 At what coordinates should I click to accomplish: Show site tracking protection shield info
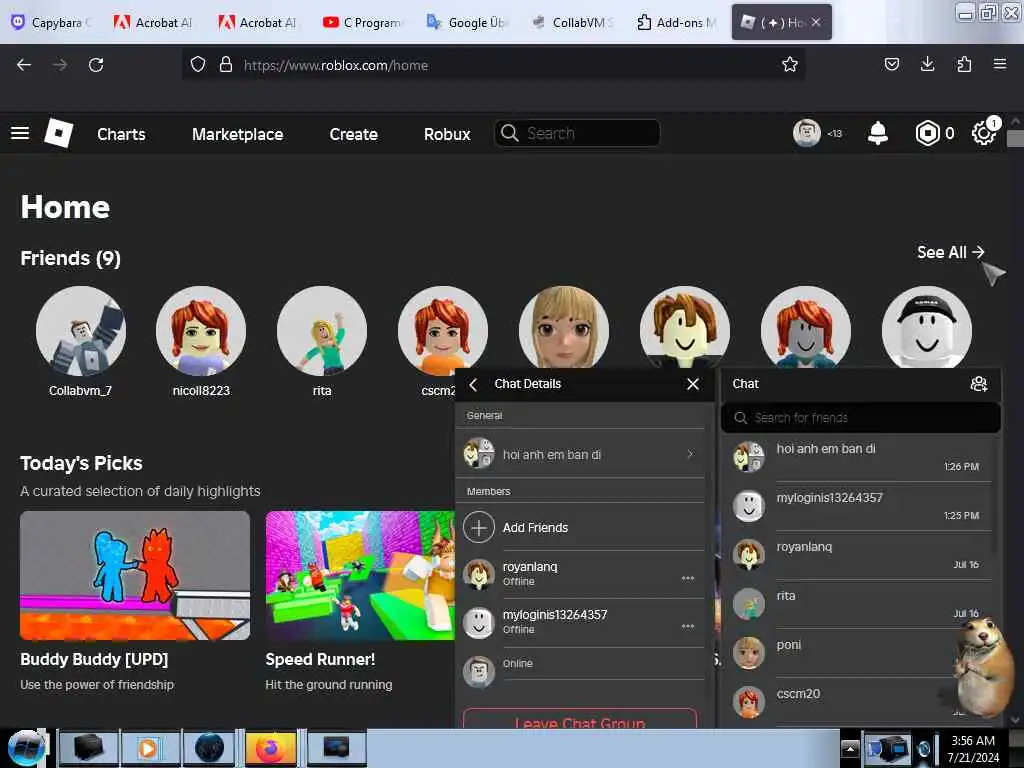pyautogui.click(x=198, y=64)
